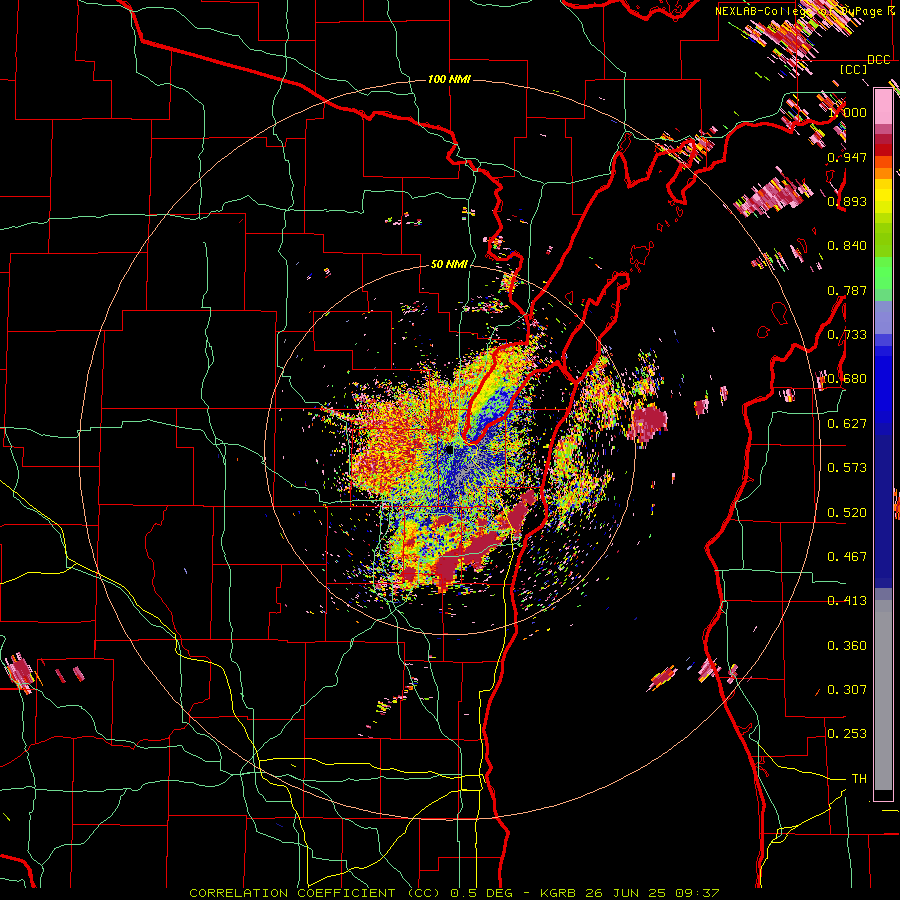The height and width of the screenshot is (900, 900).
Task: Select the 0.253 scale label
Action: pyautogui.click(x=847, y=734)
